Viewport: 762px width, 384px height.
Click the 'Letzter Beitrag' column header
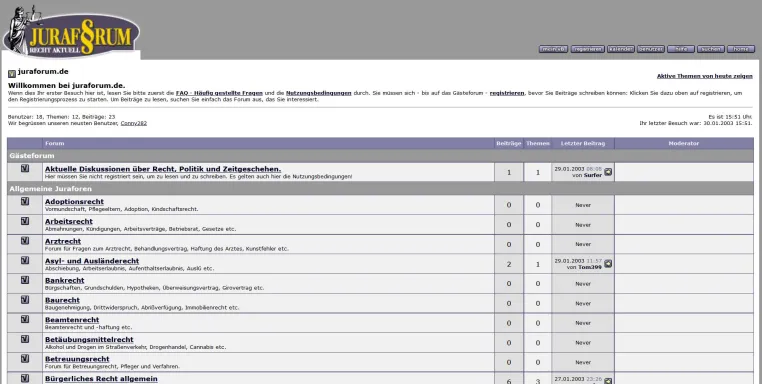[583, 143]
